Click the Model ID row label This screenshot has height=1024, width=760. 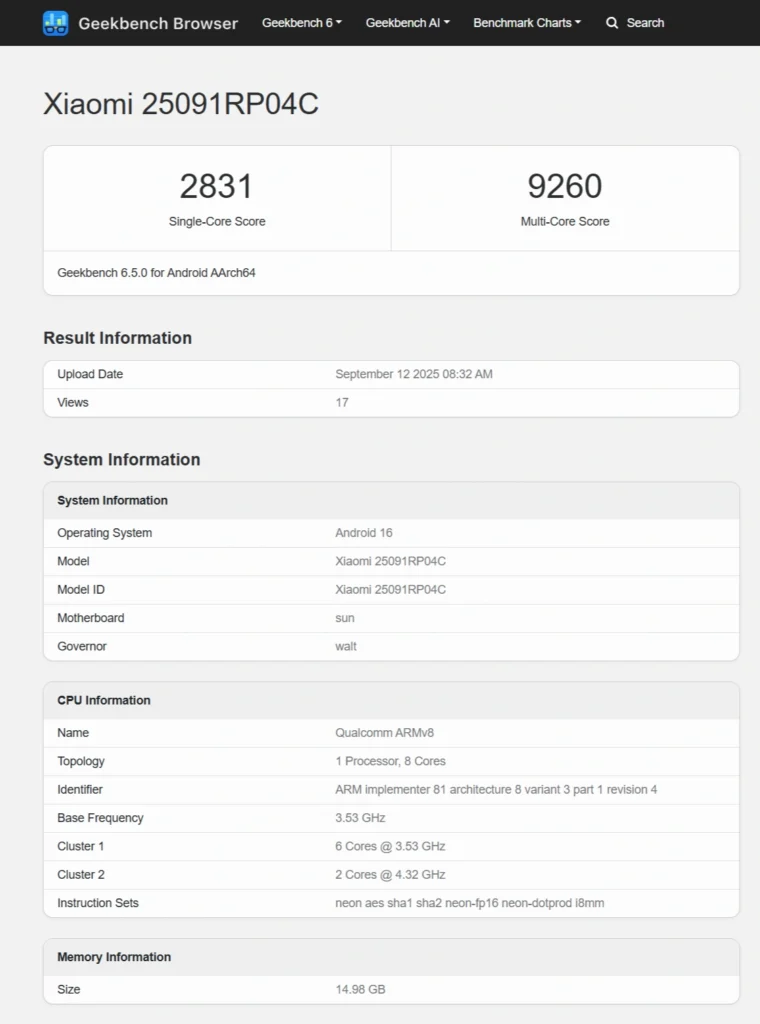click(x=81, y=590)
